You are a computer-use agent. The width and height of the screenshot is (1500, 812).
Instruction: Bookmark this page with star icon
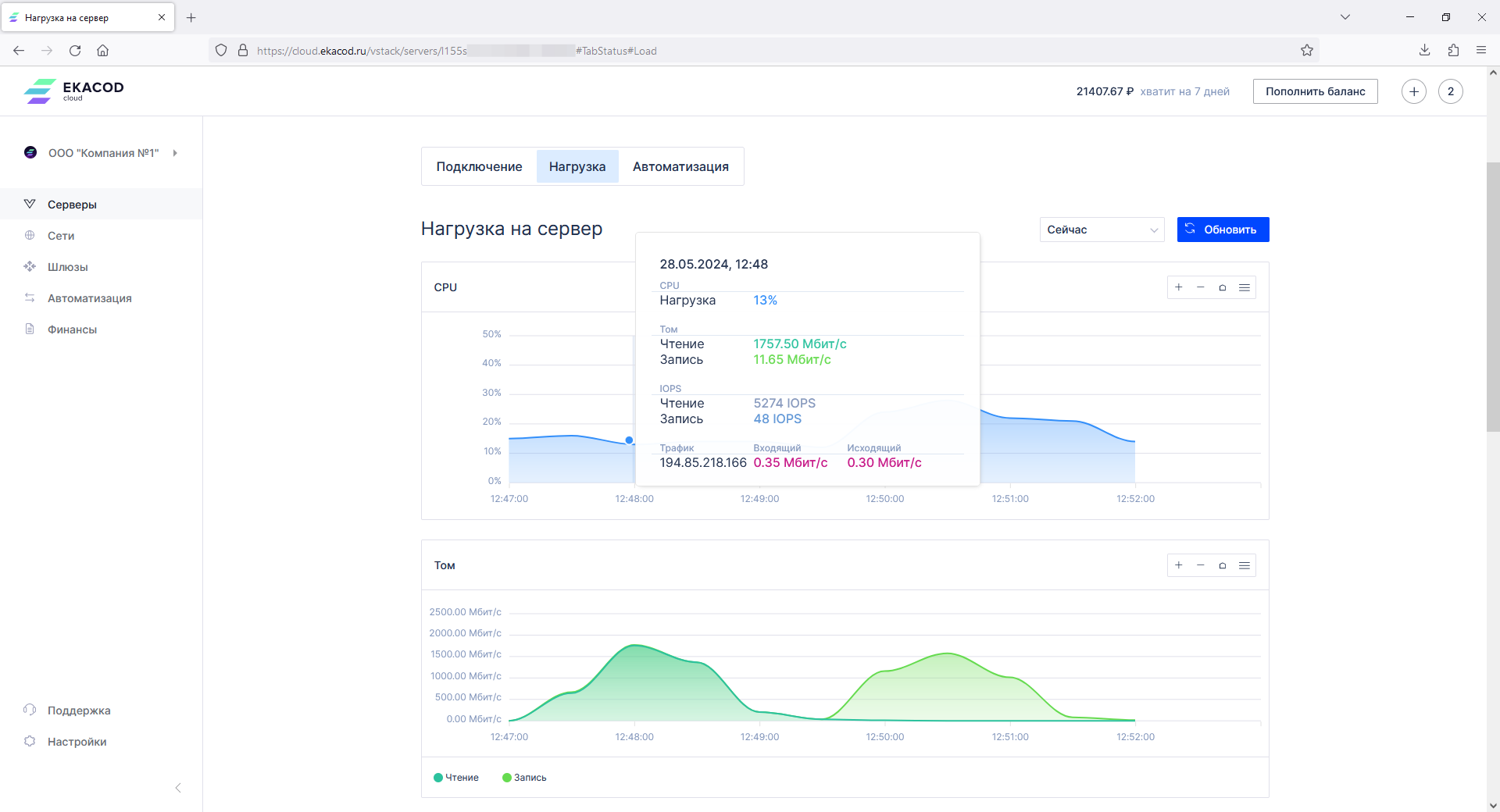pyautogui.click(x=1307, y=51)
